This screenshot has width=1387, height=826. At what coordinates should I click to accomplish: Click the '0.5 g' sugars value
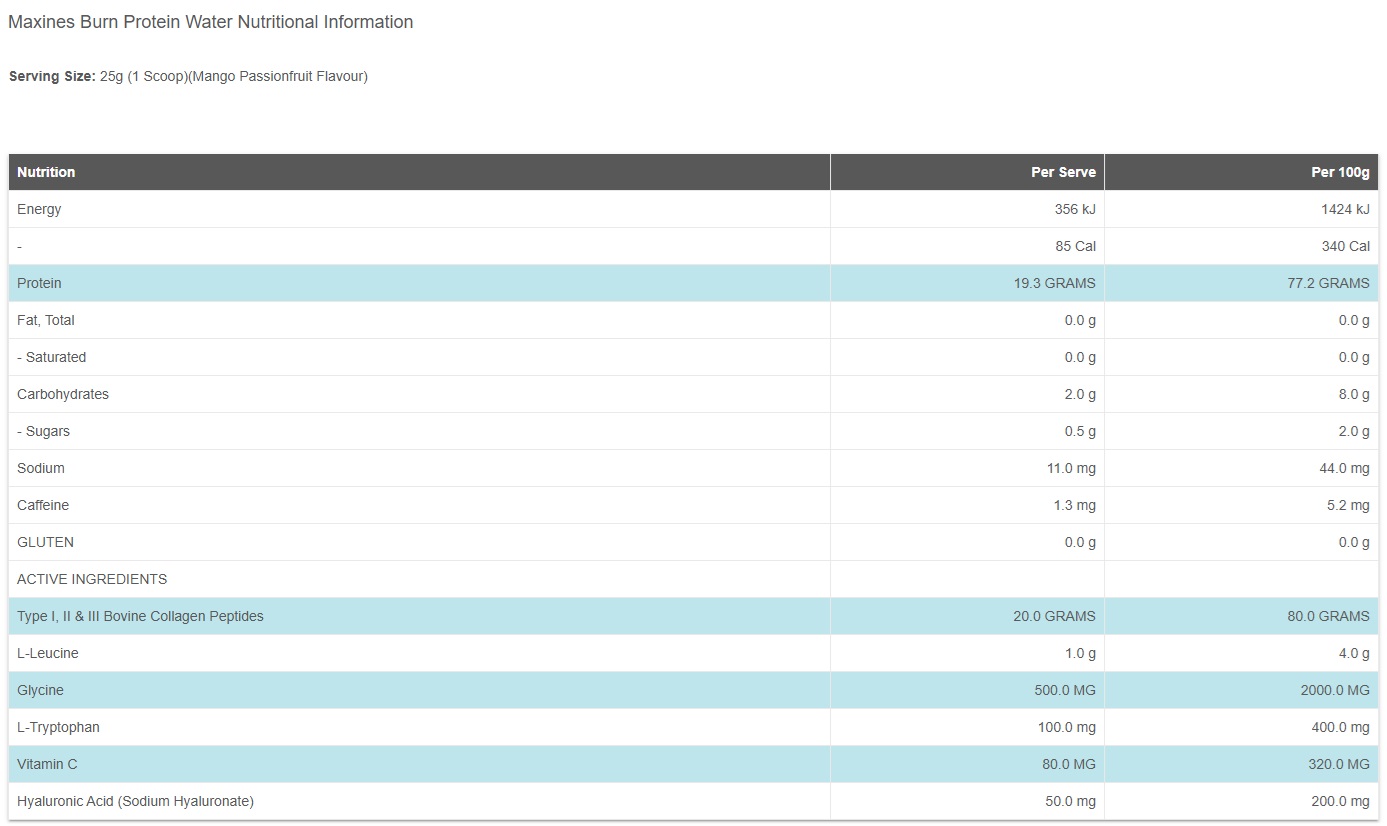[x=1080, y=431]
